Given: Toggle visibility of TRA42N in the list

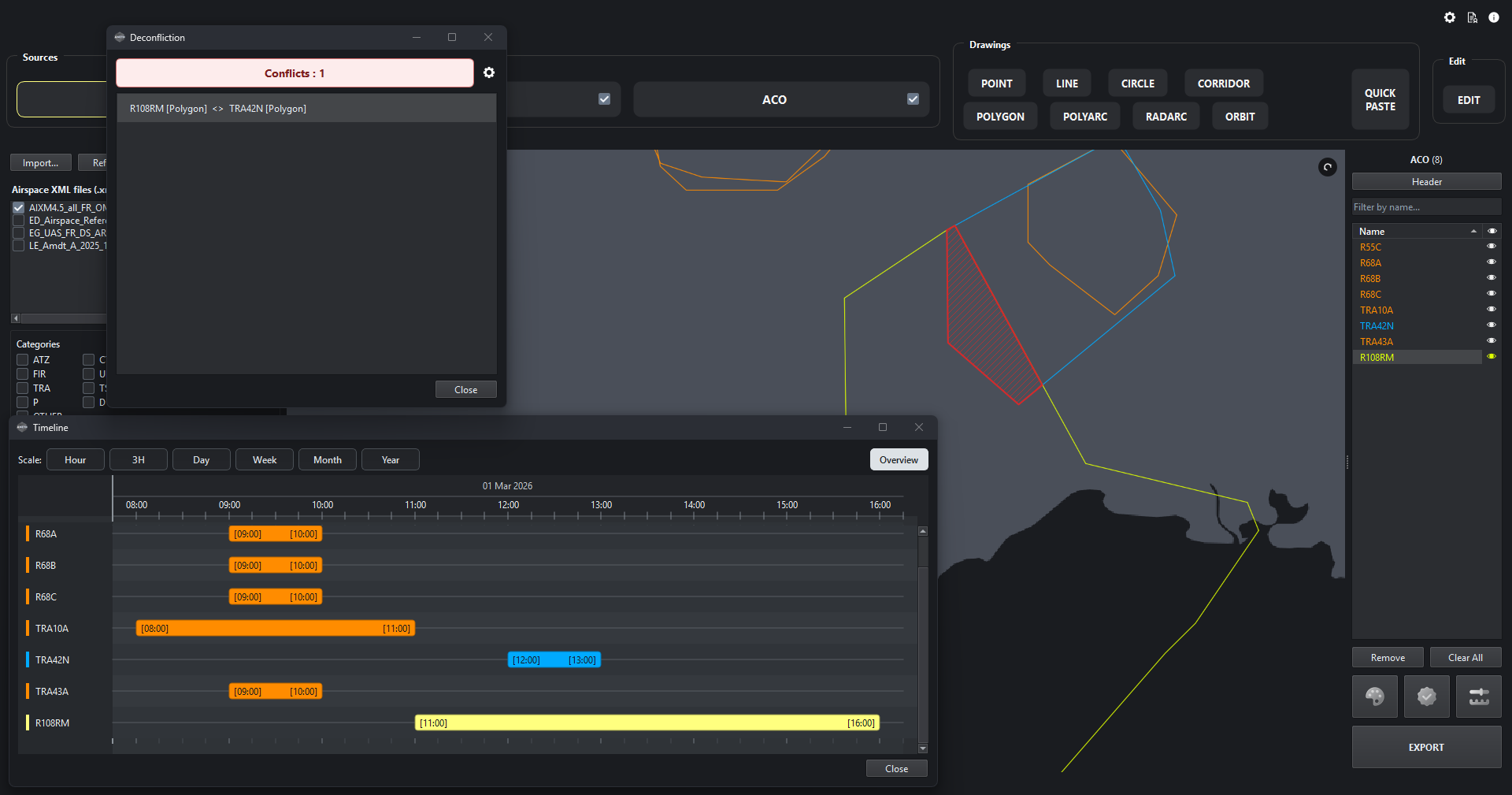Looking at the screenshot, I should tap(1492, 325).
